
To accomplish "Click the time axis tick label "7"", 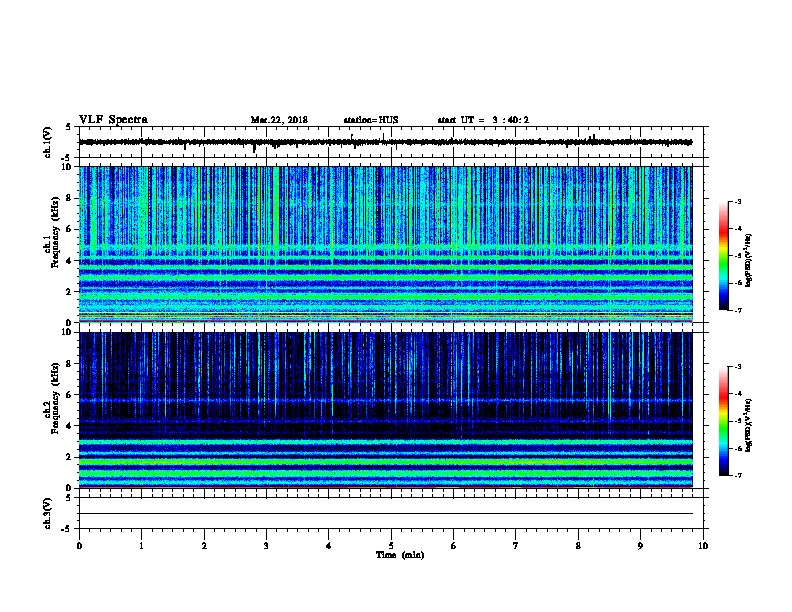I will [516, 545].
